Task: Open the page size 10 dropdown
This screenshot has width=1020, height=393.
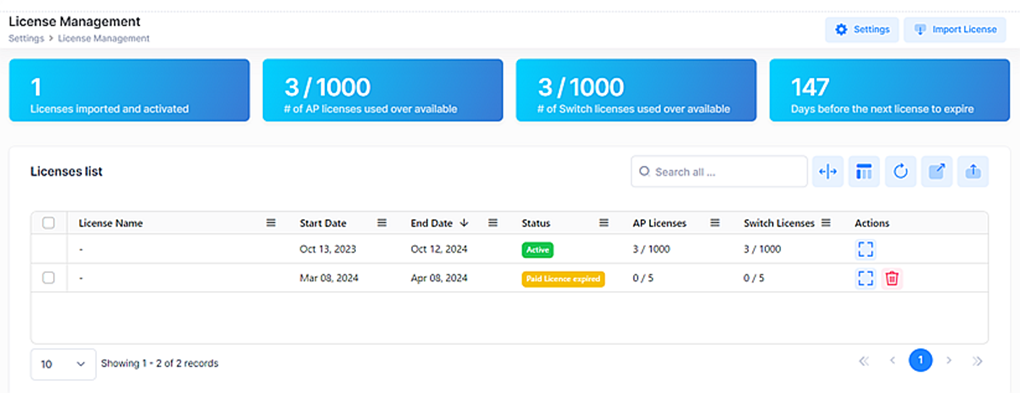Action: click(63, 364)
